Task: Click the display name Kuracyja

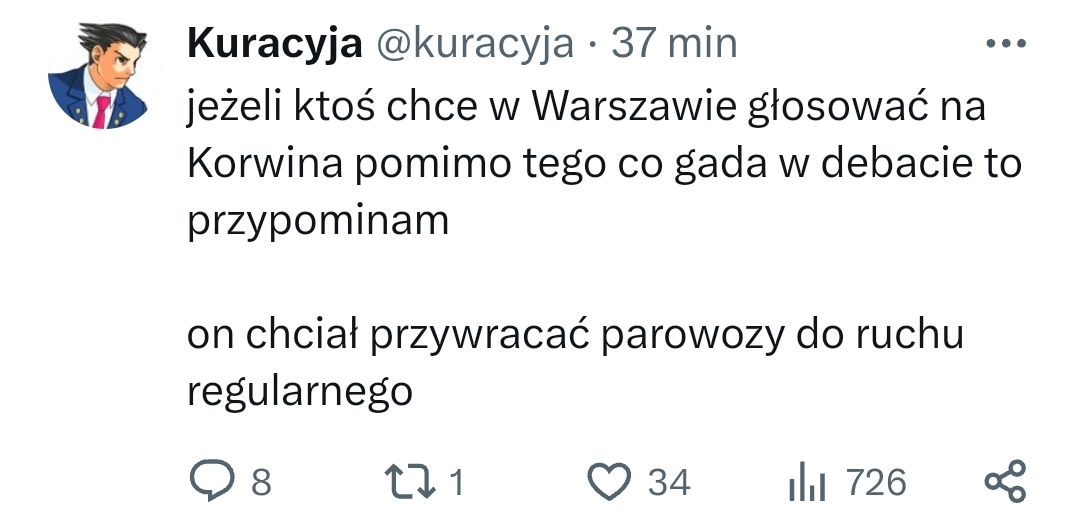Action: 274,43
